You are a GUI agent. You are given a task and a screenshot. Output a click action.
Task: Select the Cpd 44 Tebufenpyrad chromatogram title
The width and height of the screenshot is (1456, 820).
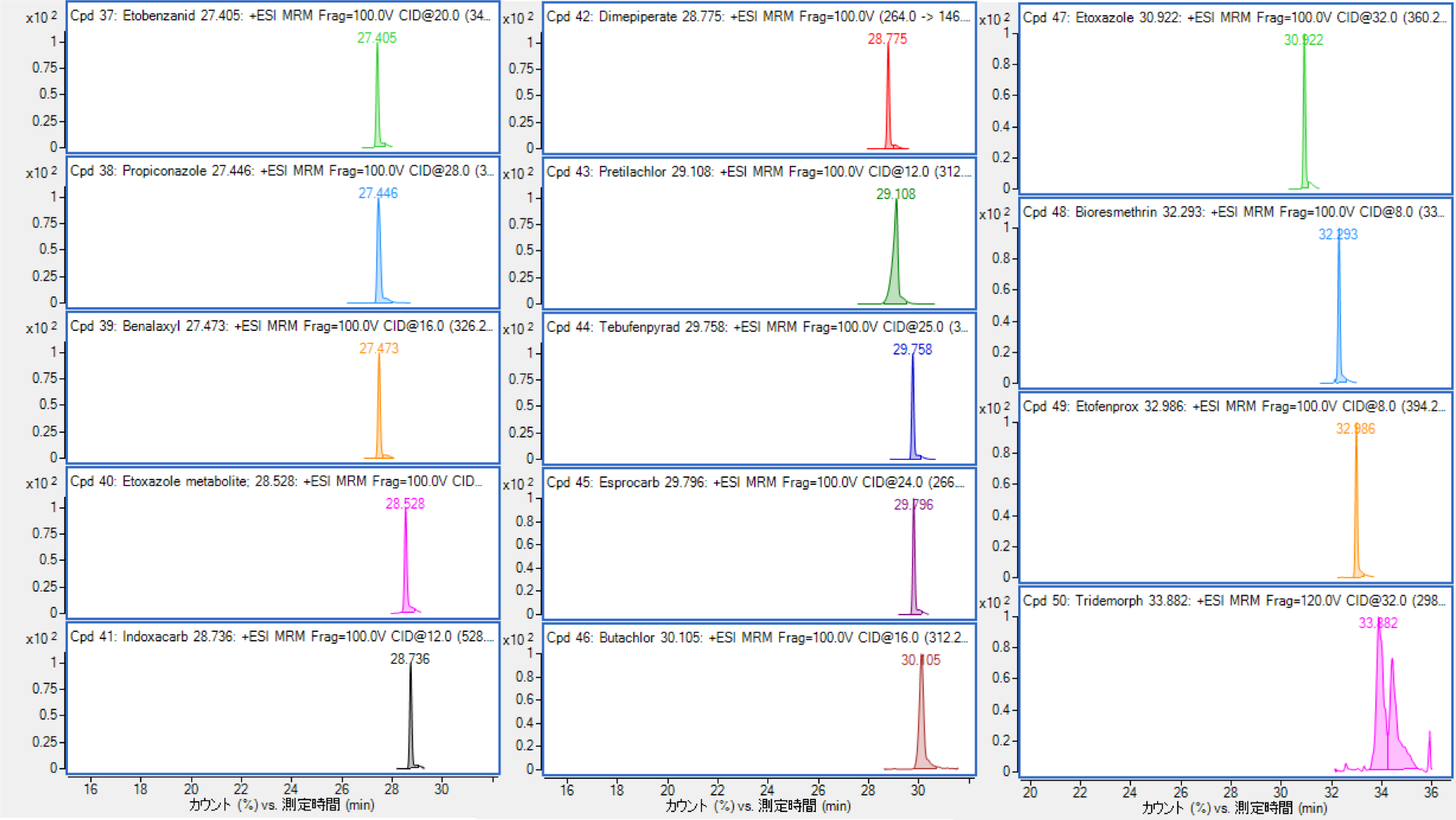[757, 327]
